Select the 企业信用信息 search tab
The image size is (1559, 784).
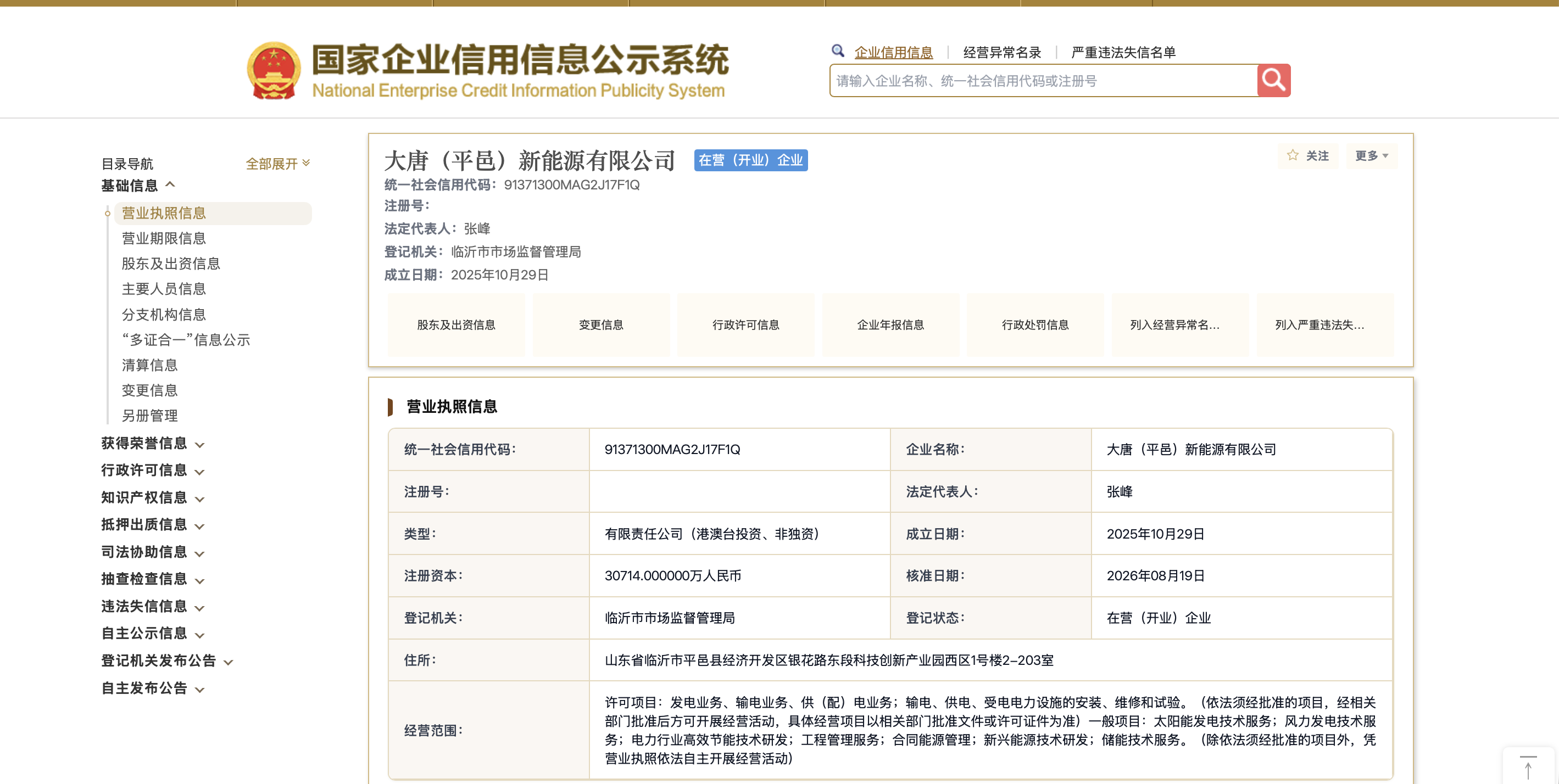point(893,53)
